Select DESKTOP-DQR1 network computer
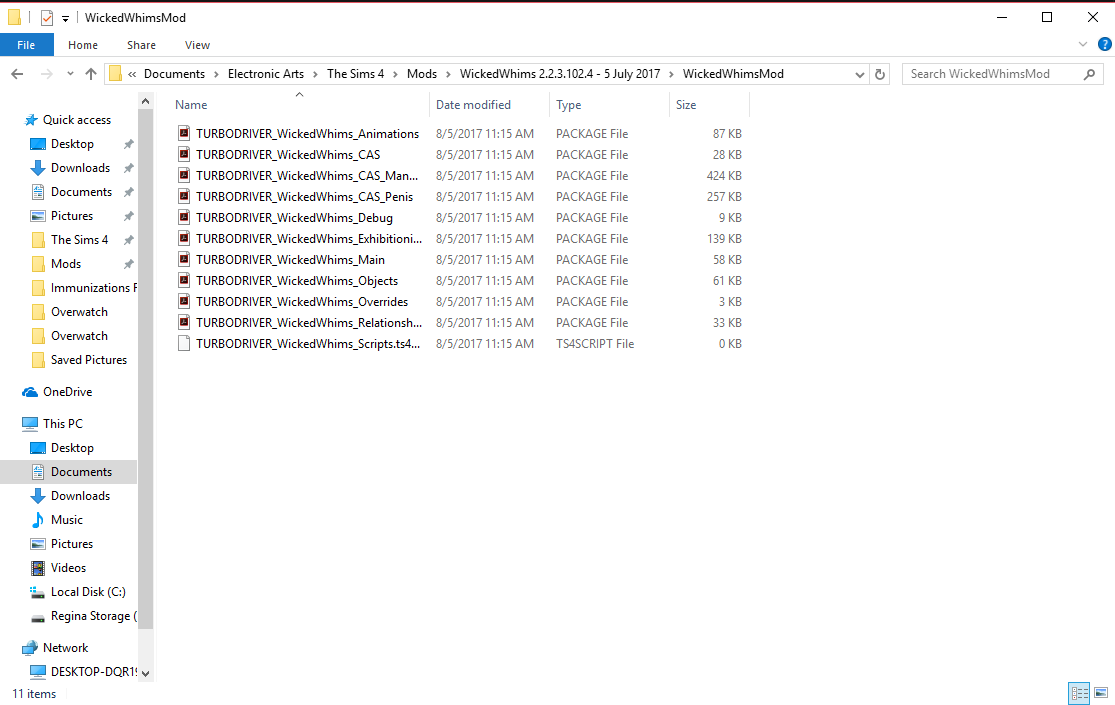This screenshot has width=1115, height=705. 94,672
